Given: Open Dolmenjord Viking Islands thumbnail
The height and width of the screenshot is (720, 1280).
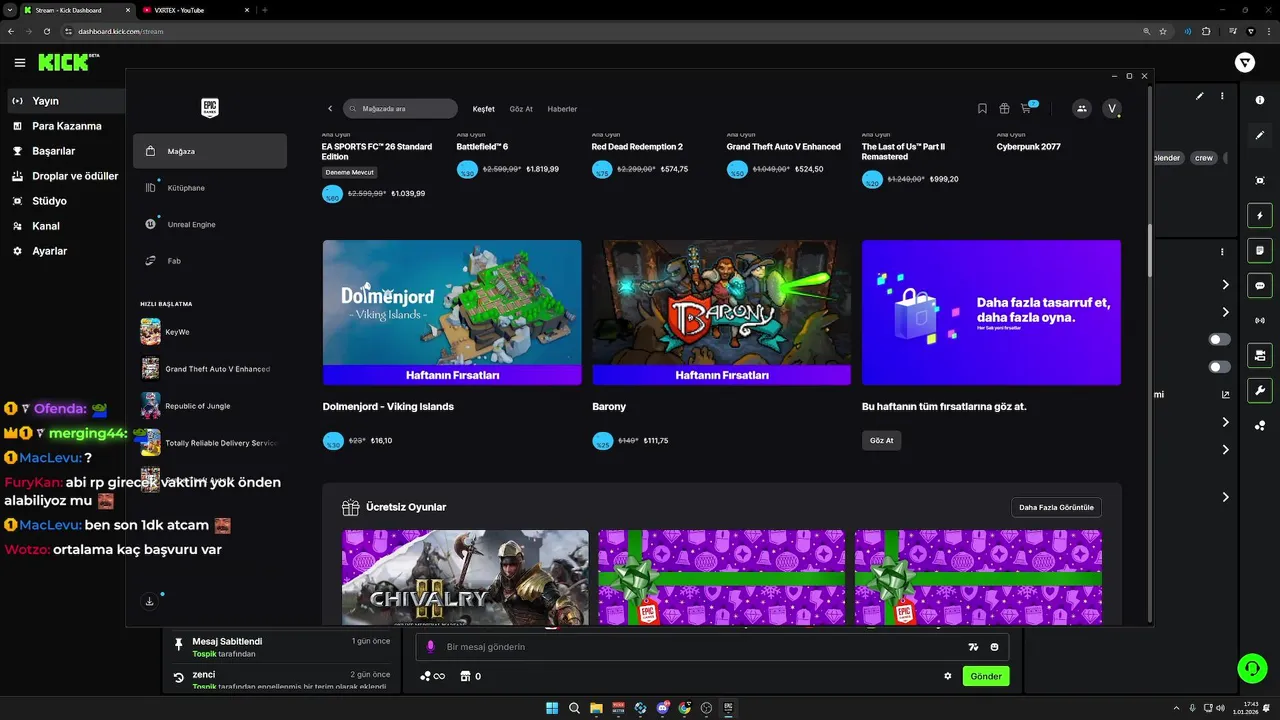Looking at the screenshot, I should pyautogui.click(x=452, y=312).
